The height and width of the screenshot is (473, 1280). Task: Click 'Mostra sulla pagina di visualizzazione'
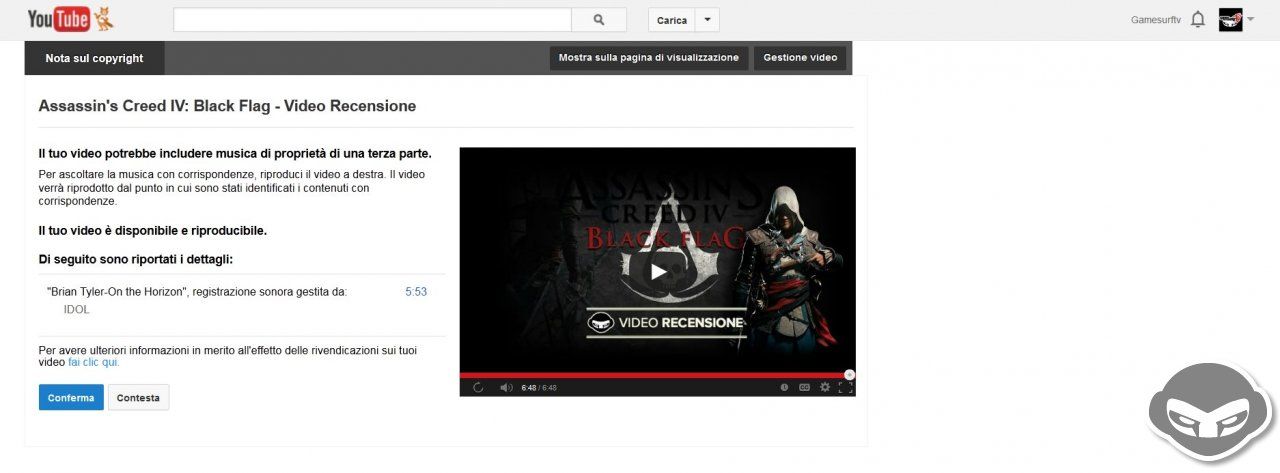pos(648,58)
